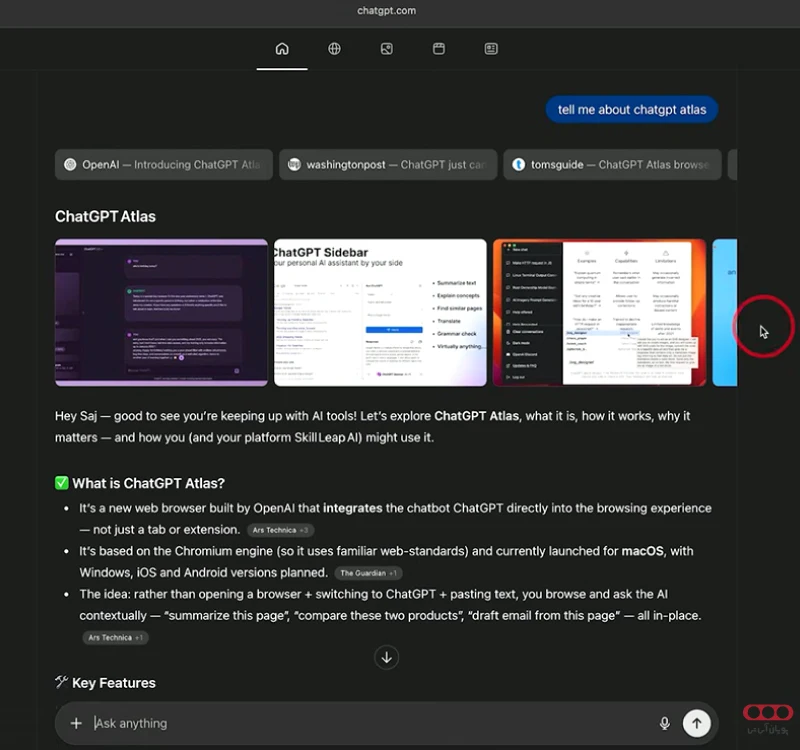Click the Ars Technica +1 citation chip
Screen dimensions: 800x750
click(x=116, y=637)
